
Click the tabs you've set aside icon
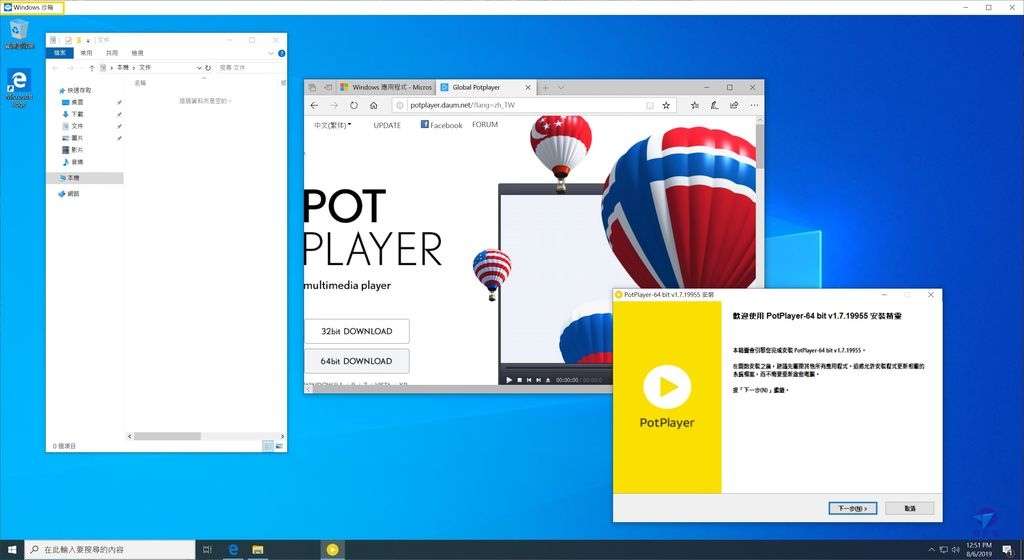(x=313, y=87)
